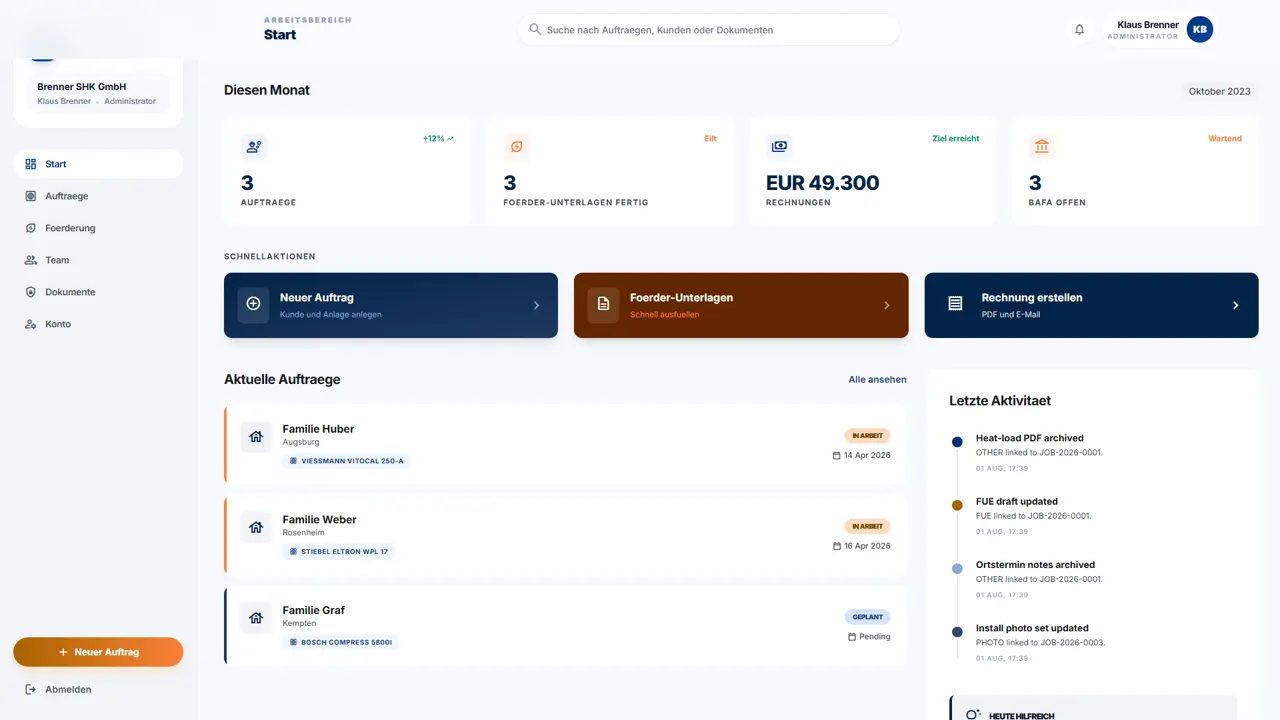Open the Familie Graf order row

(566, 626)
